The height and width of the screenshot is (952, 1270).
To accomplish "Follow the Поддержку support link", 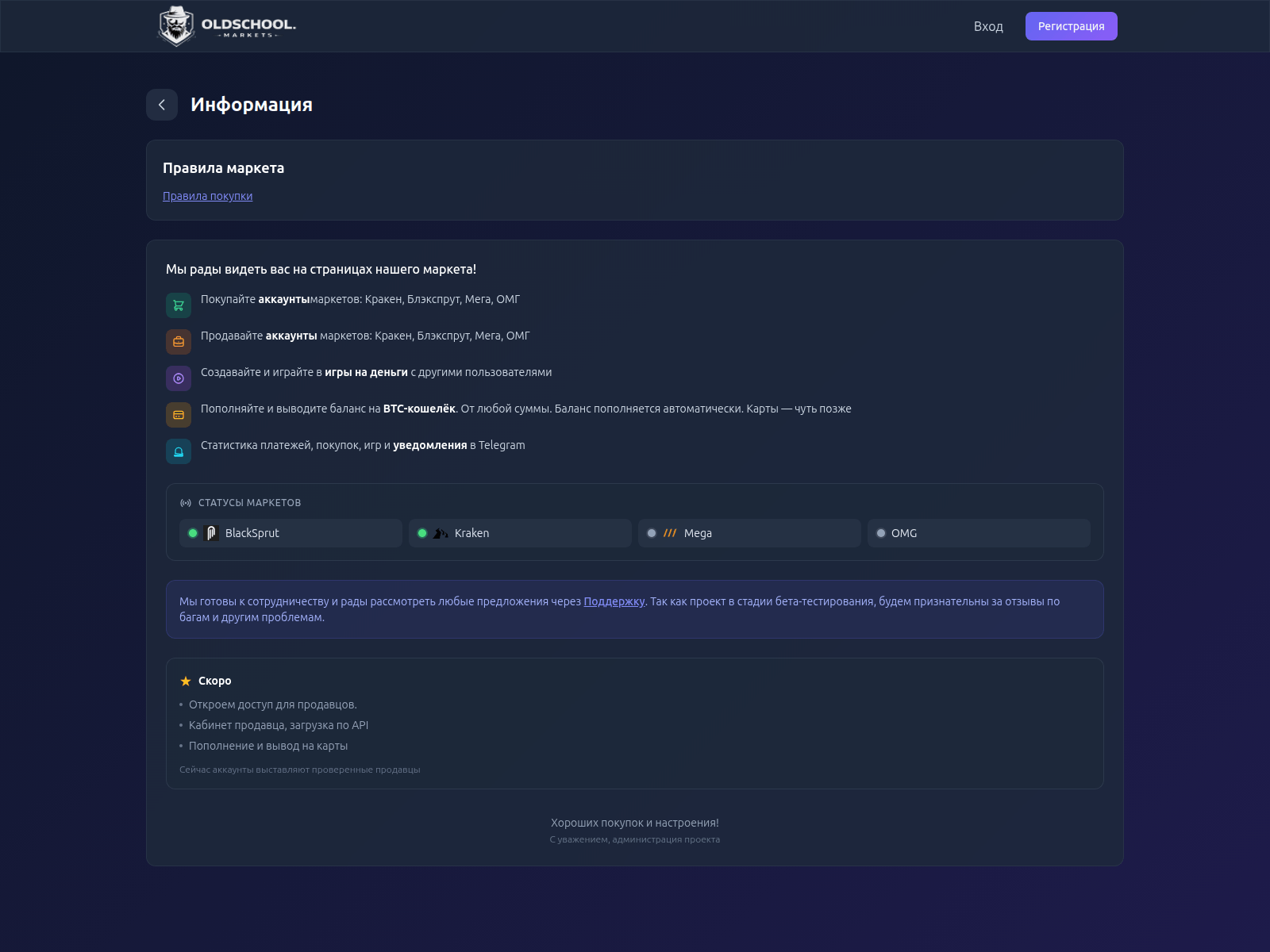I will (614, 601).
